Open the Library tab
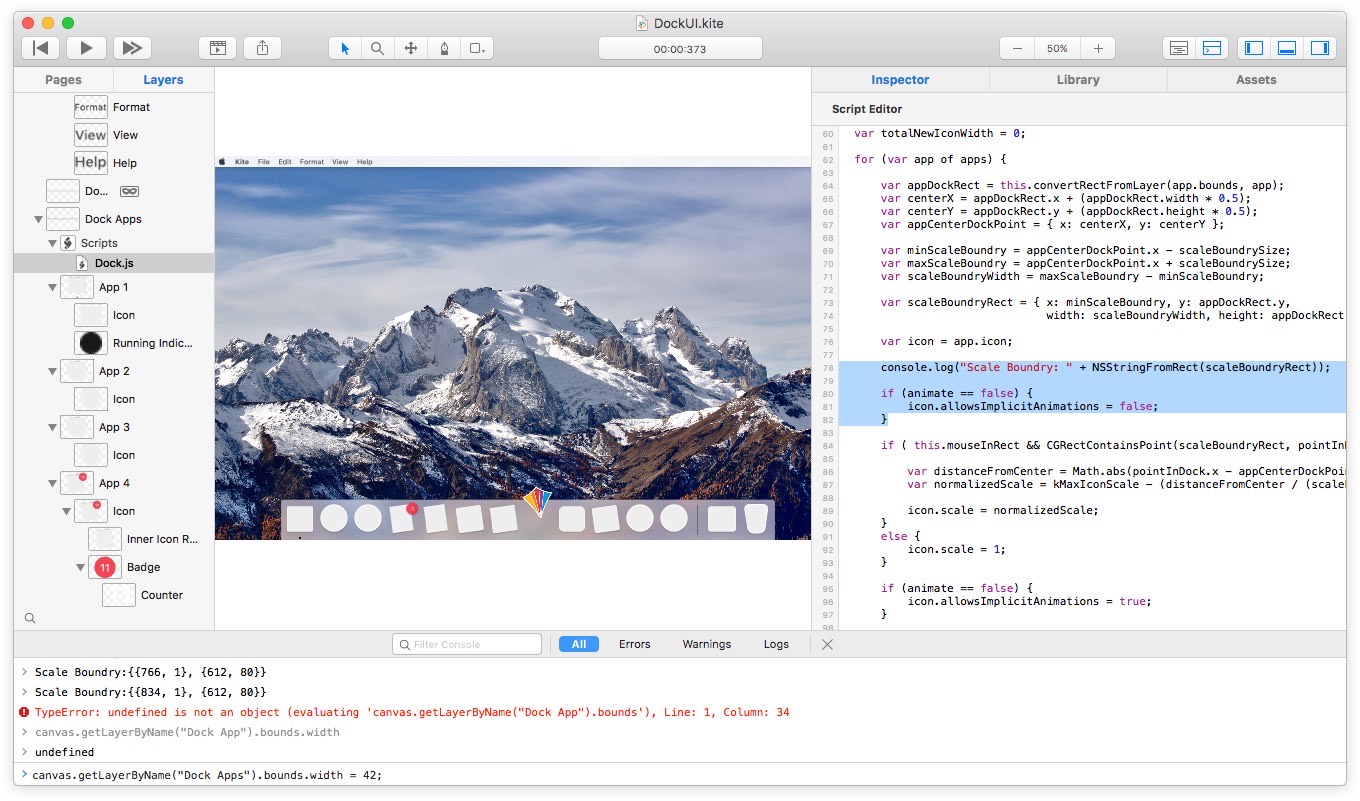The width and height of the screenshot is (1360, 801). pyautogui.click(x=1078, y=80)
